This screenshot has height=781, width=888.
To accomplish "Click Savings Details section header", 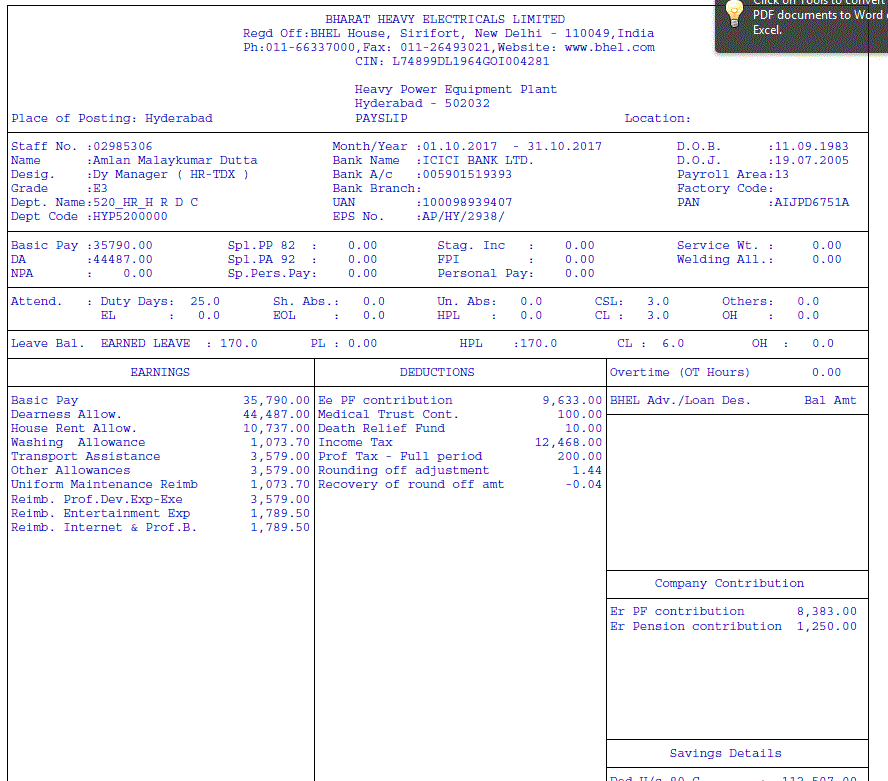I will pos(725,754).
